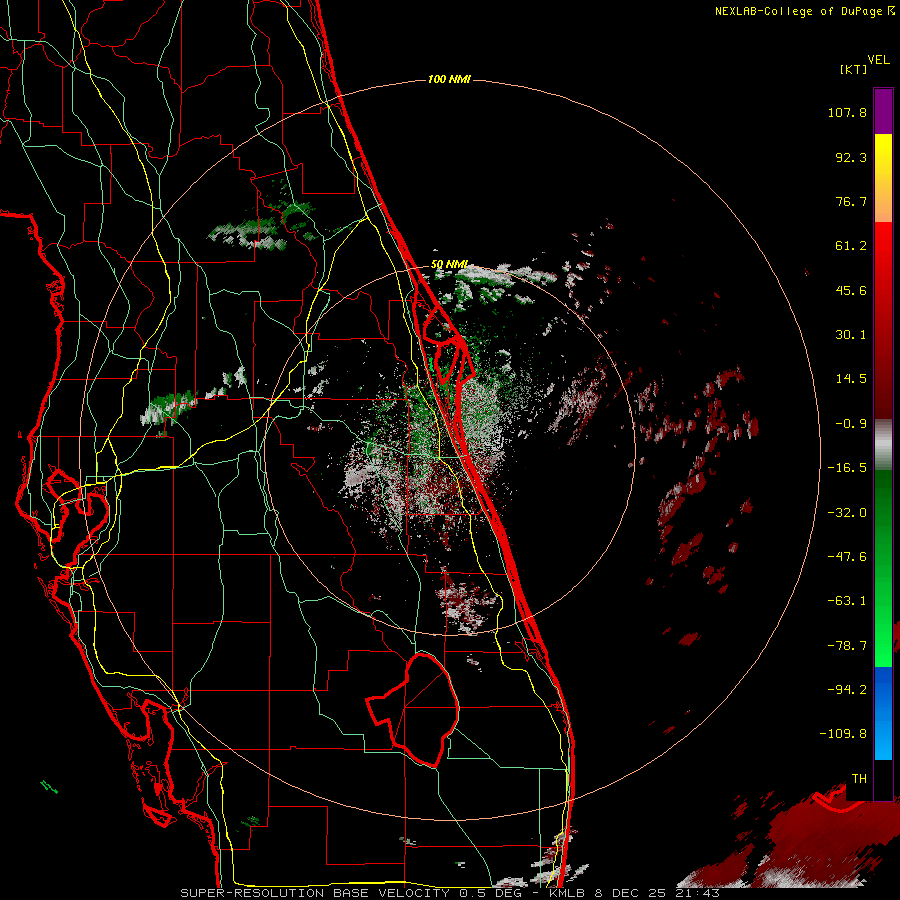Click the TH legend label
This screenshot has width=900, height=900.
click(x=859, y=778)
